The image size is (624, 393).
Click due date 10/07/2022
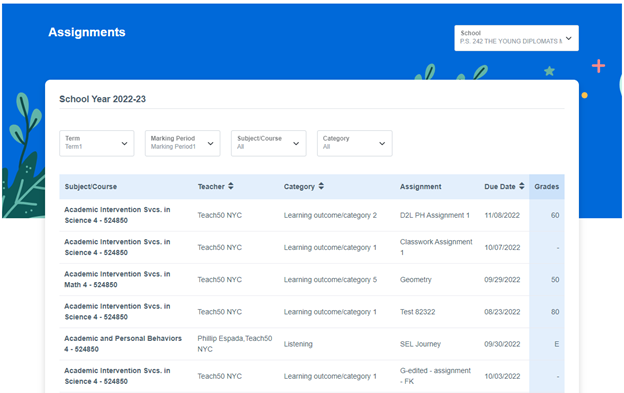coord(502,247)
